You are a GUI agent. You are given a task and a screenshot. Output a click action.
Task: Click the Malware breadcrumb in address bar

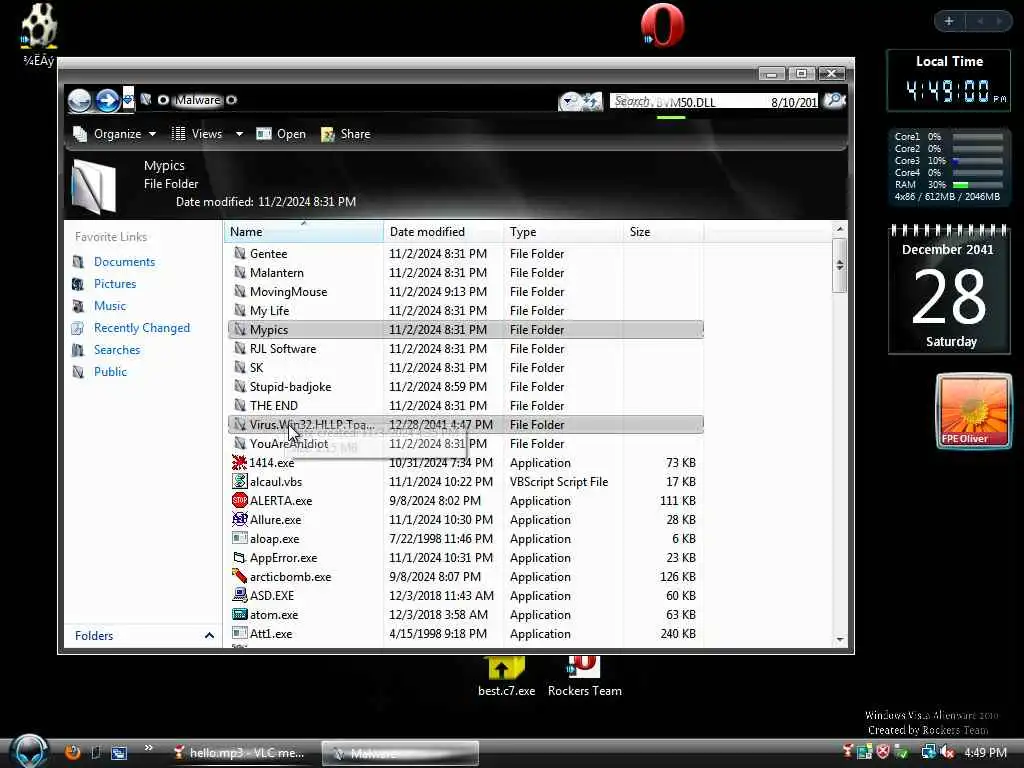[197, 100]
